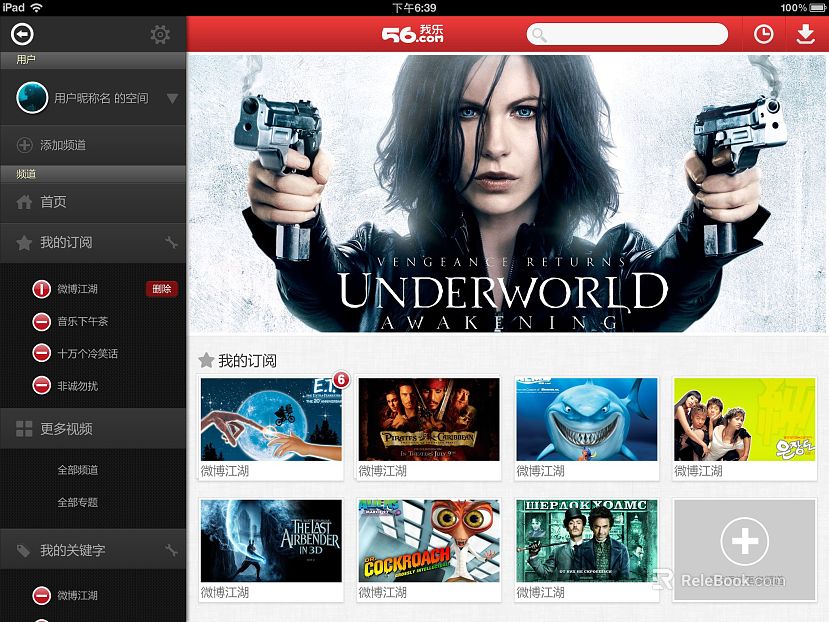Image resolution: width=829 pixels, height=622 pixels.
Task: Select 添加频道 menu entry
Action: click(x=63, y=145)
